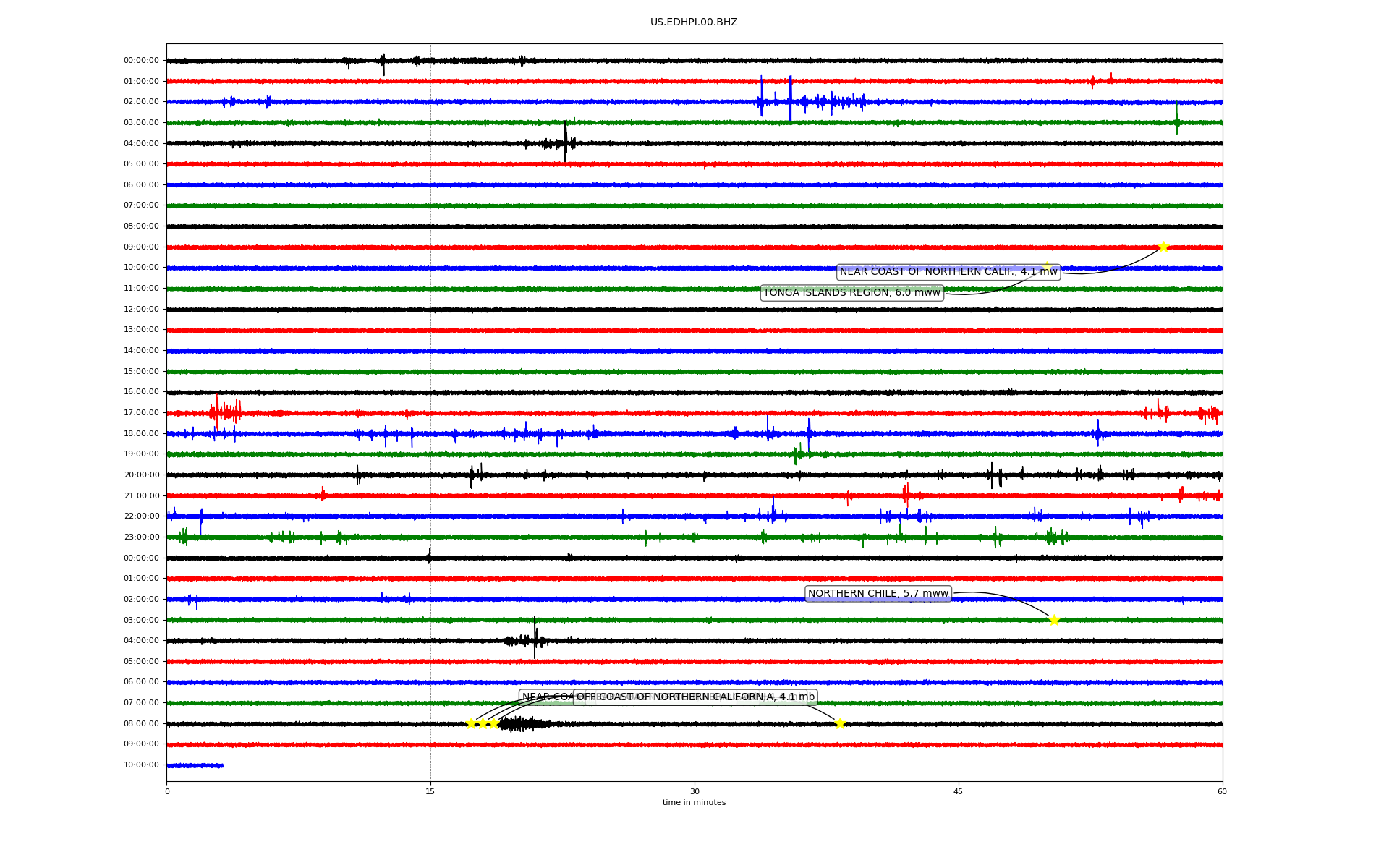1389x868 pixels.
Task: Click the NEAR COAST OF NORTHERN CALIF., 4.1 mw label
Action: point(948,272)
